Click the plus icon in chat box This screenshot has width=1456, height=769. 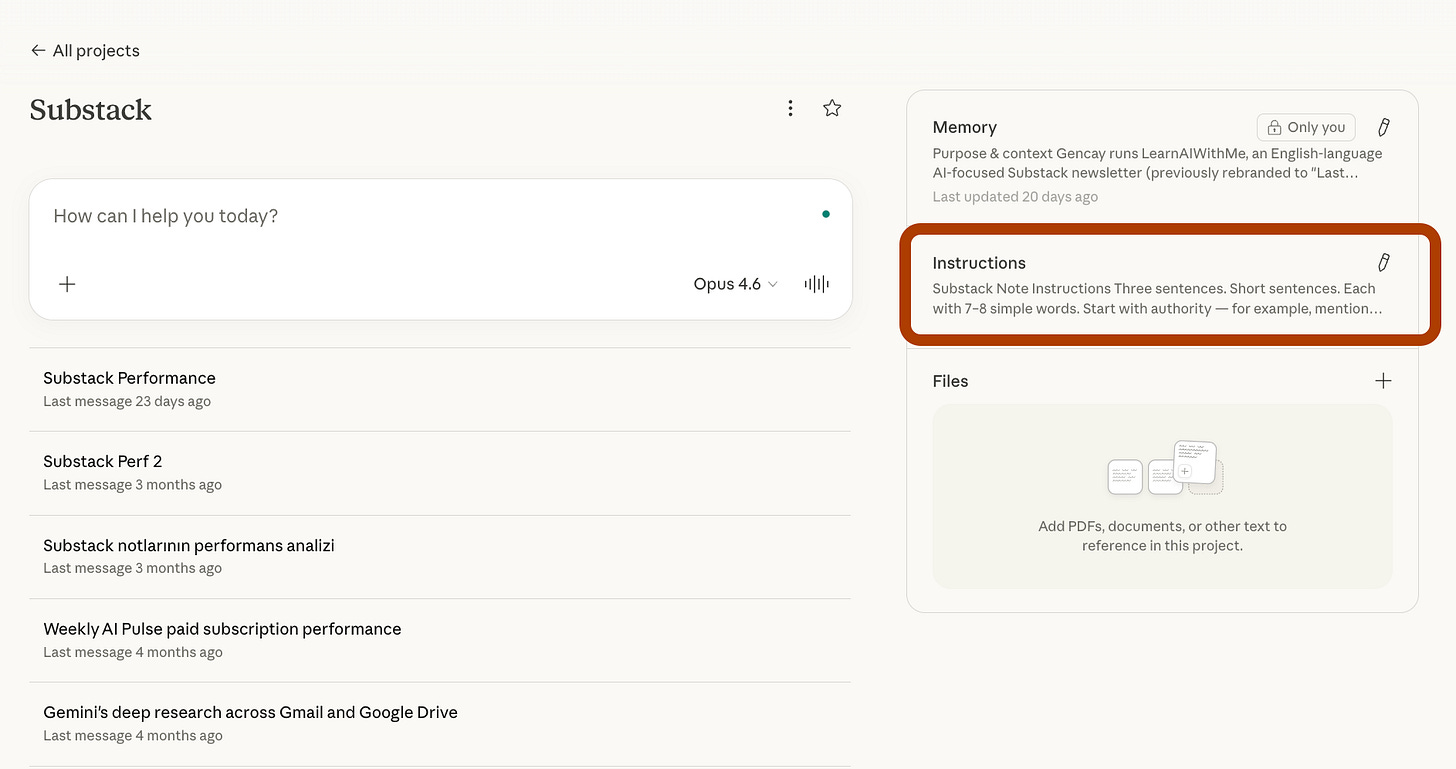(67, 284)
